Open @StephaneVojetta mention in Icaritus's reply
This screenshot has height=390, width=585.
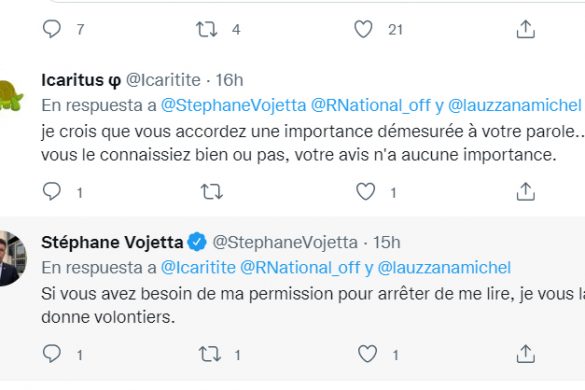[x=233, y=106]
